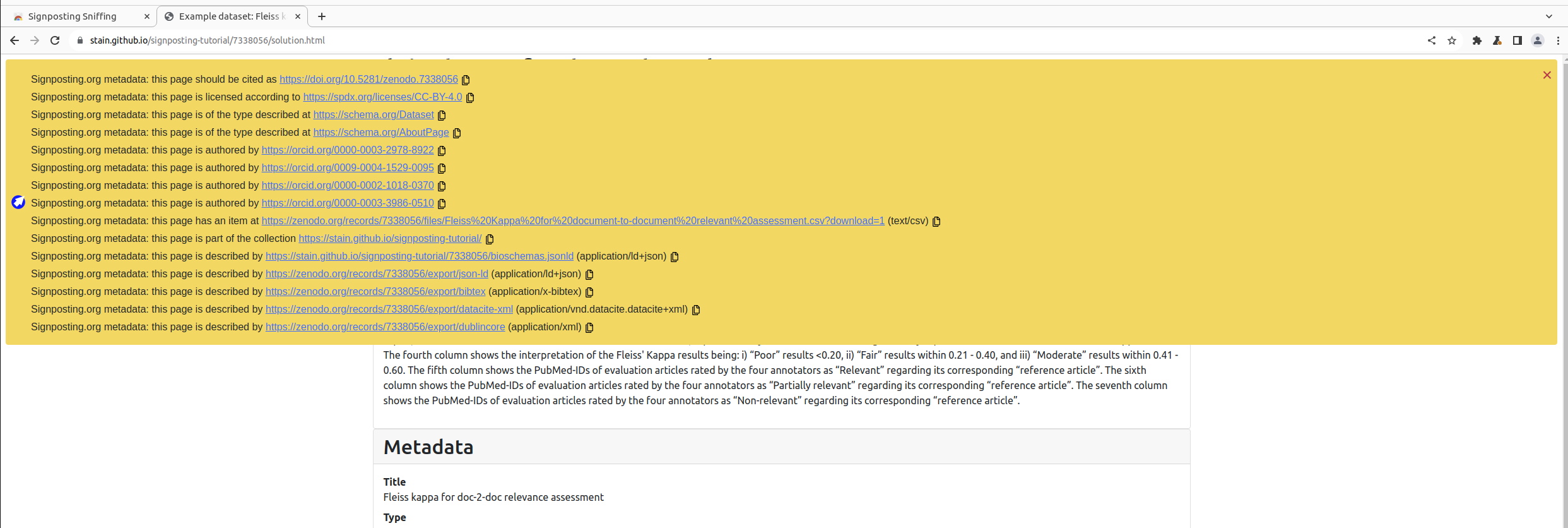This screenshot has height=528, width=1568.
Task: Open the spdx.org CC-BY-4.0 license link
Action: point(382,97)
